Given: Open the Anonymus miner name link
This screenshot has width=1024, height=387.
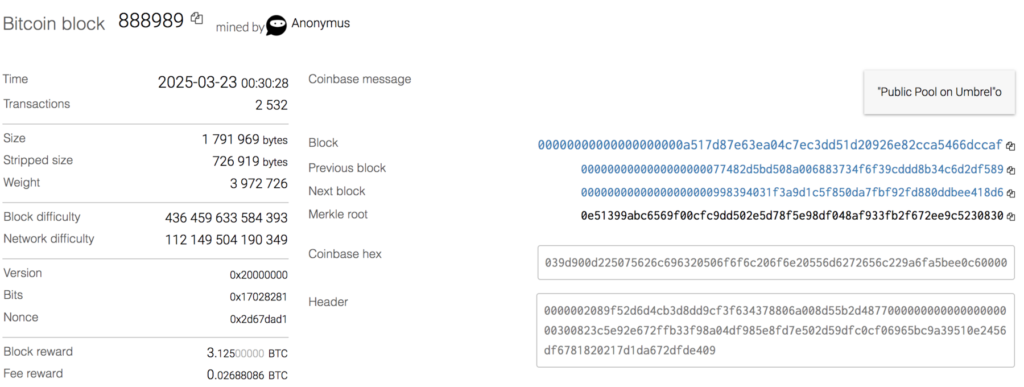Looking at the screenshot, I should pos(320,23).
